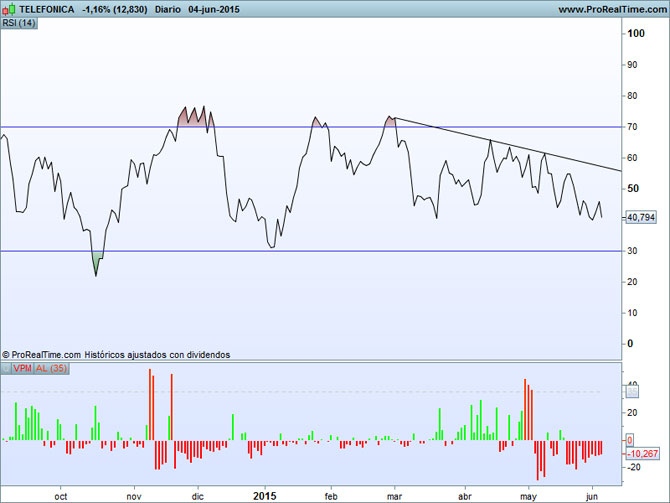This screenshot has width=670, height=503.
Task: Click the oct label on time axis
Action: coord(61,497)
